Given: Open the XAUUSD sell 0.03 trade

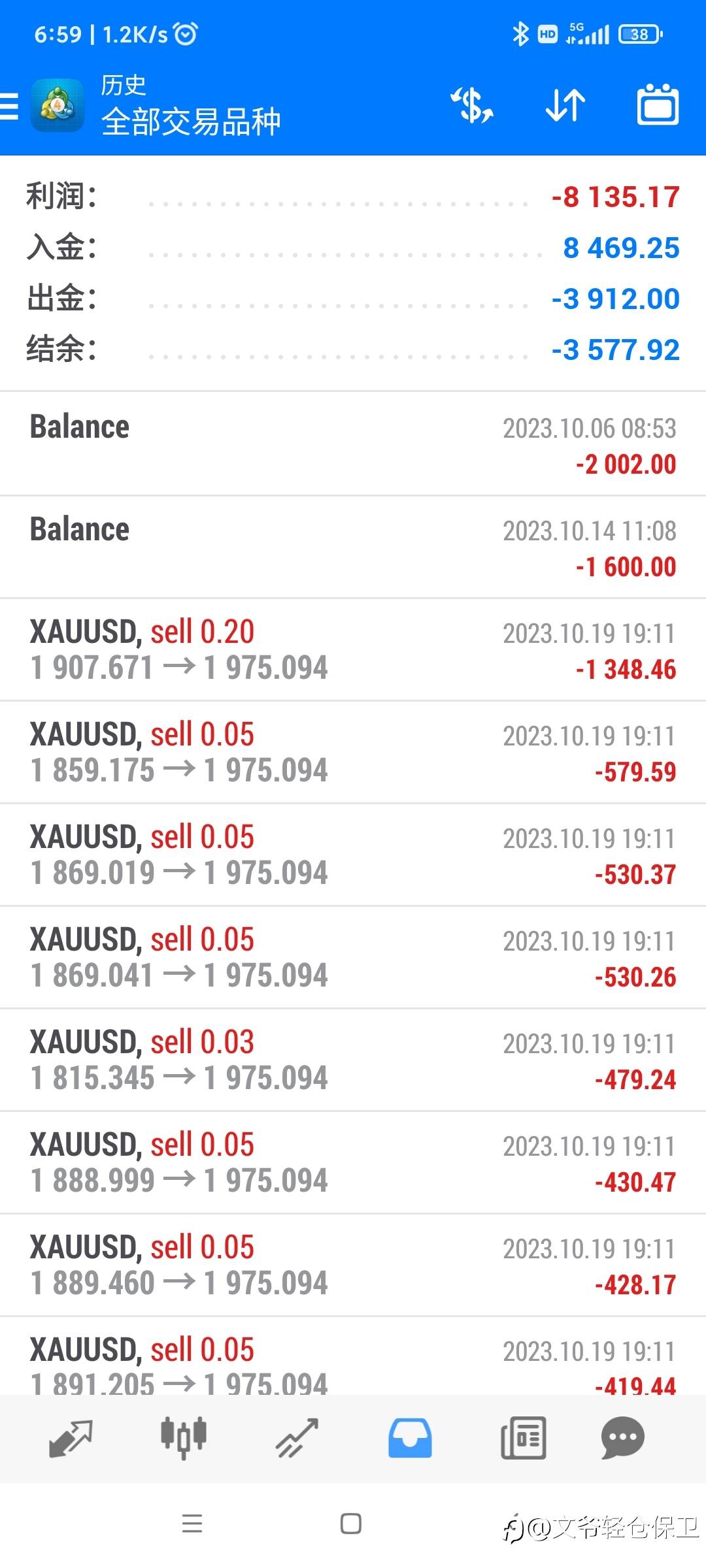Looking at the screenshot, I should (353, 1060).
